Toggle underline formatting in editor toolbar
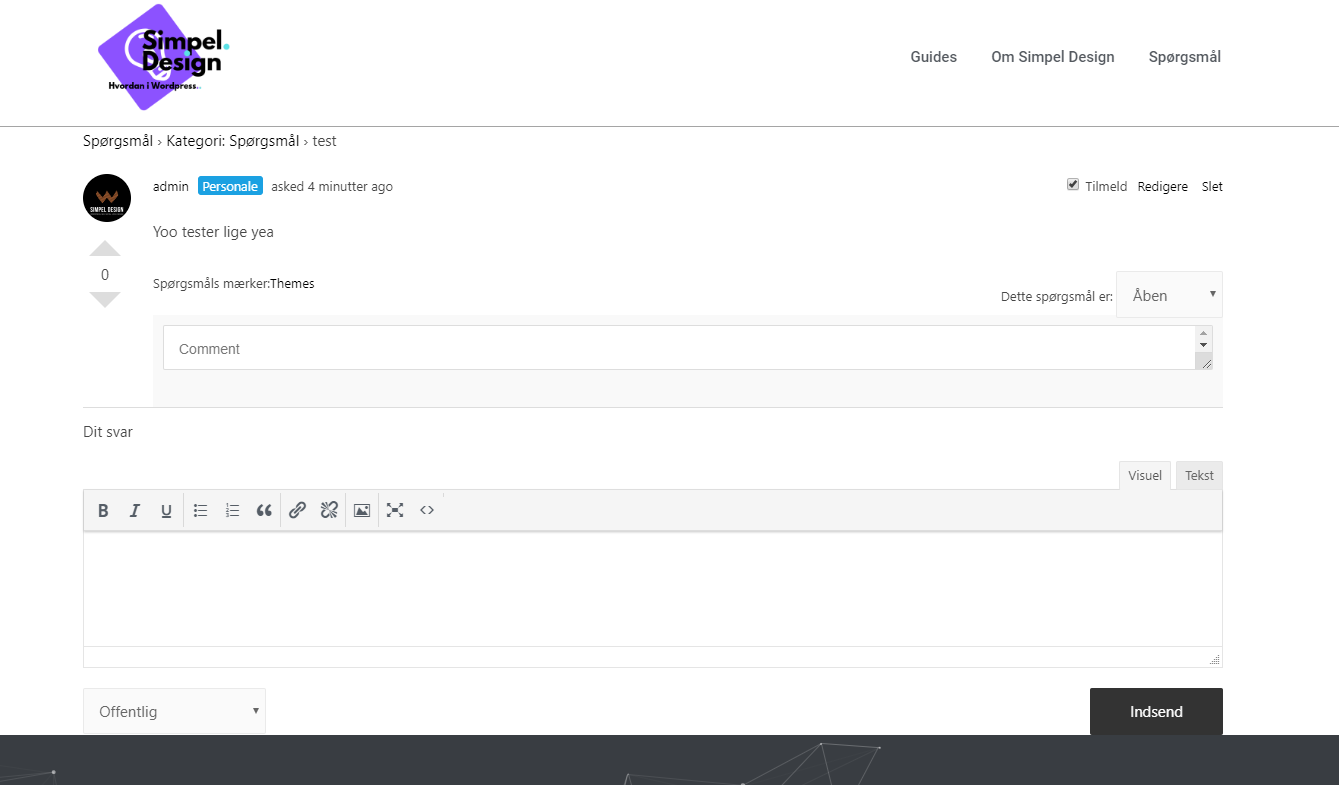 point(166,510)
